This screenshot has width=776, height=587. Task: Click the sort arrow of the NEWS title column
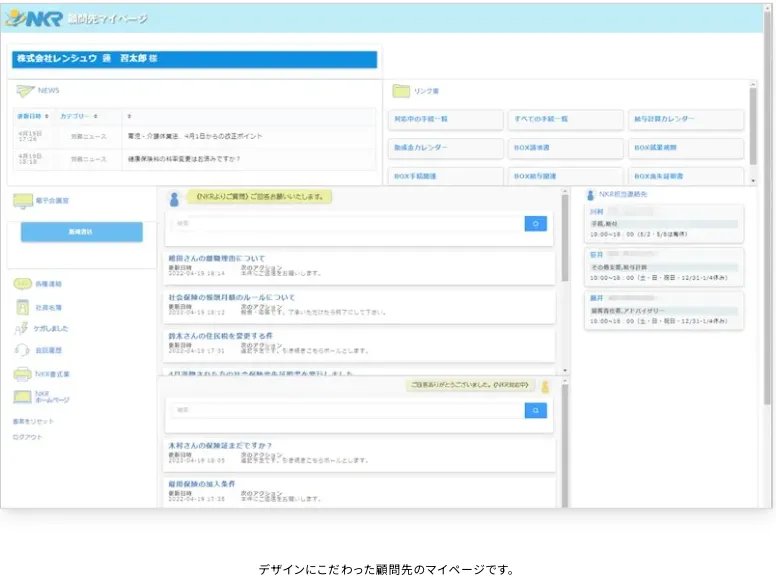click(x=129, y=116)
